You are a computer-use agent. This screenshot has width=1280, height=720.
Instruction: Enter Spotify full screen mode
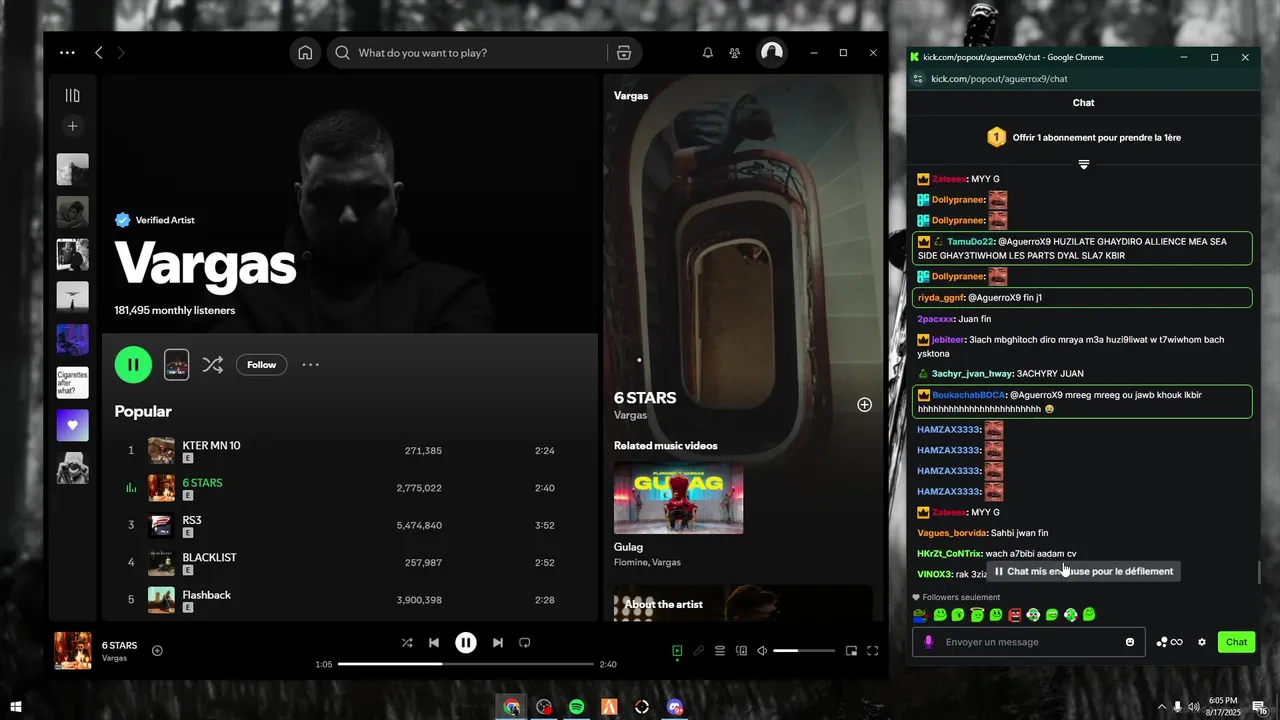(872, 651)
